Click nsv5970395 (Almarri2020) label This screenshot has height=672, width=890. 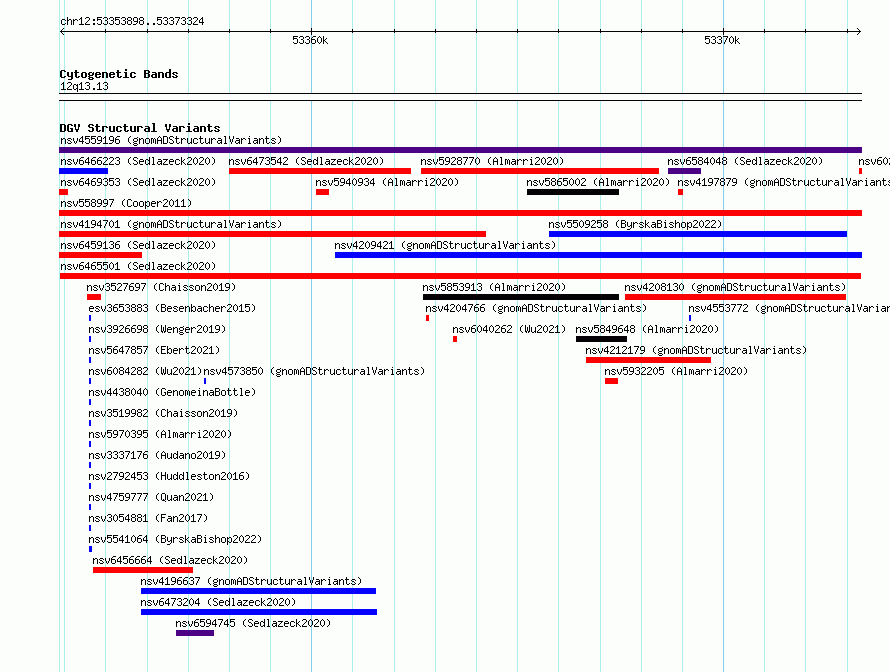coord(160,434)
